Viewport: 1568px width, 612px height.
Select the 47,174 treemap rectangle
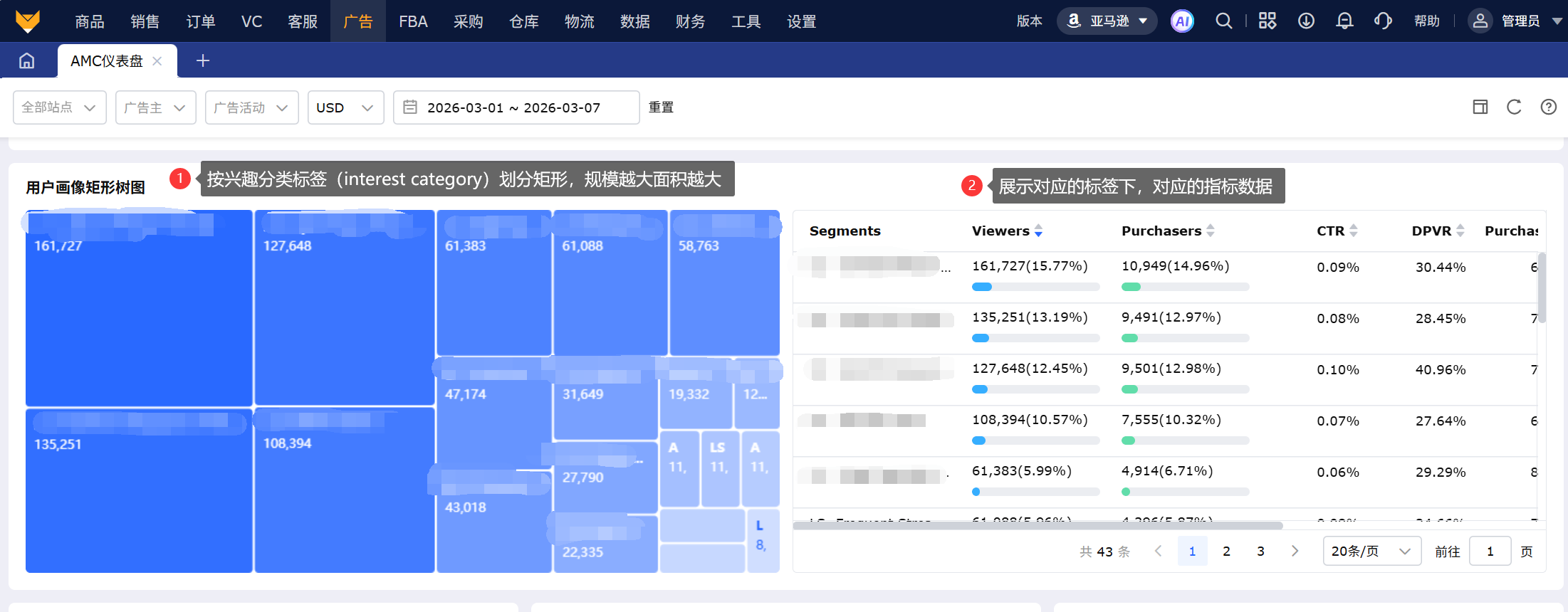click(x=494, y=413)
